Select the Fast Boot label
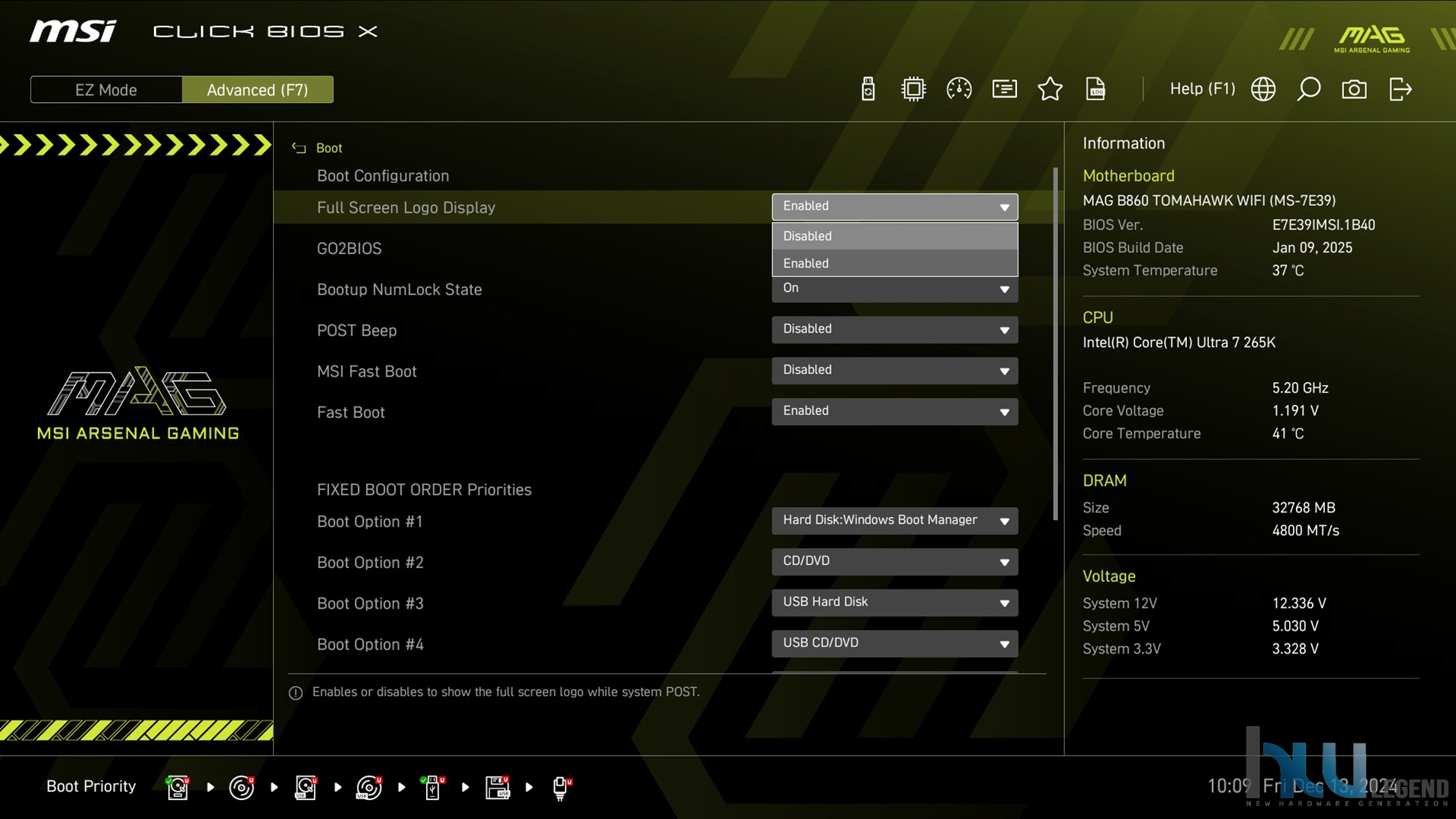 pyautogui.click(x=351, y=413)
